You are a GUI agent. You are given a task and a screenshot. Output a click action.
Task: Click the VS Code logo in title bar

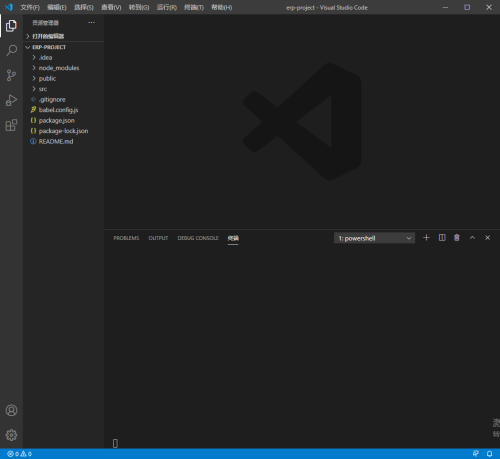click(x=9, y=7)
